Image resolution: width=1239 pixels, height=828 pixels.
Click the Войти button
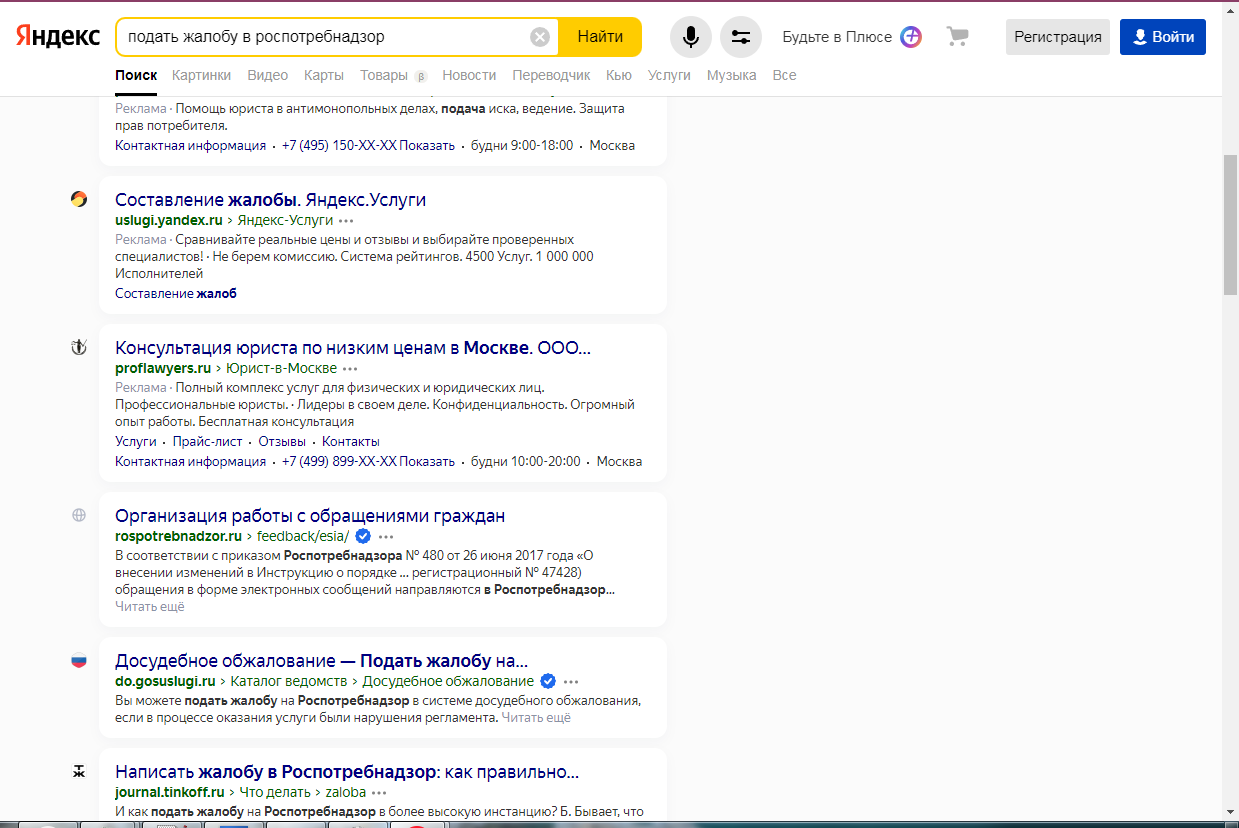point(1163,37)
